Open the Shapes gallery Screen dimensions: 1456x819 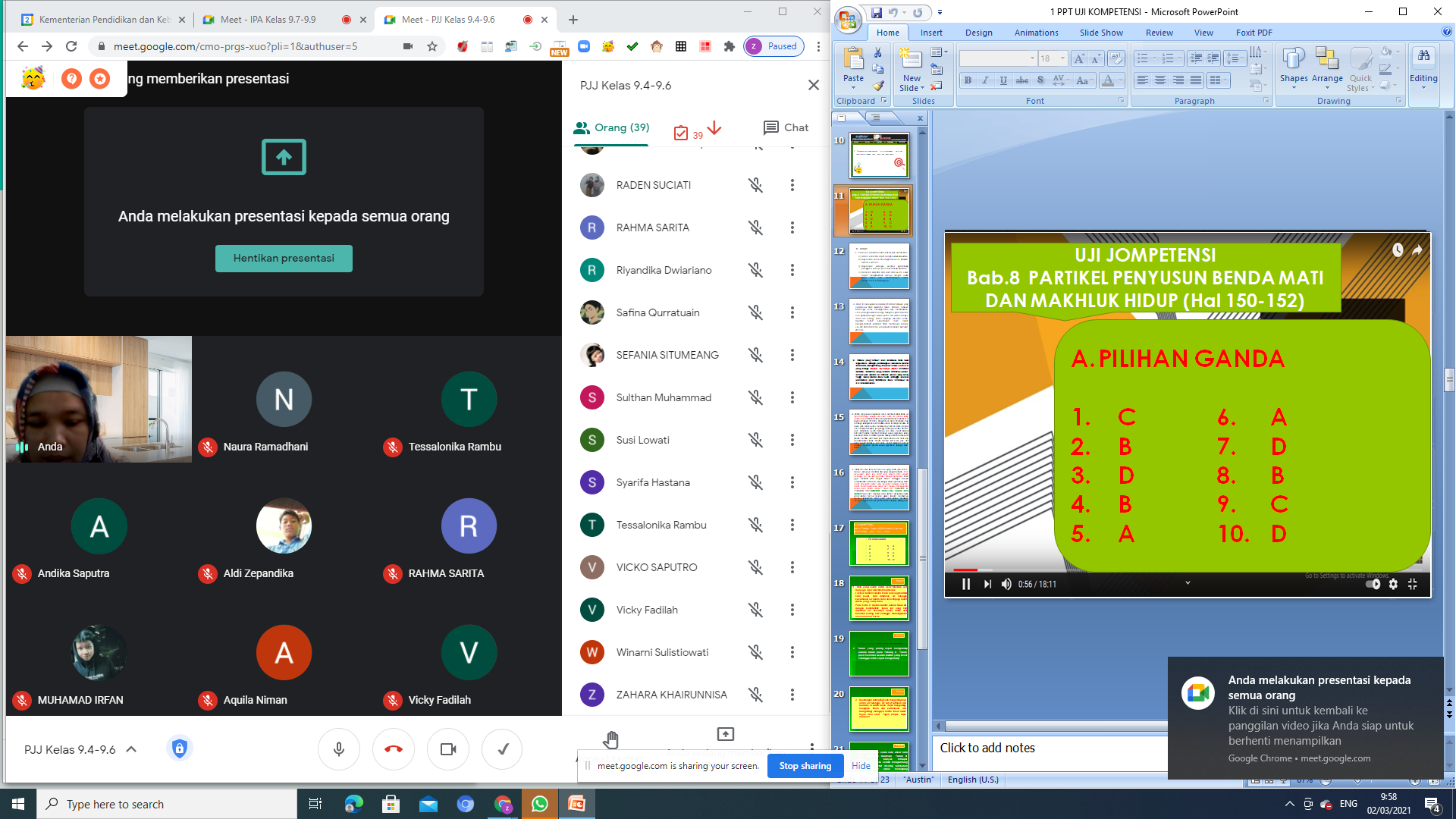click(1293, 66)
